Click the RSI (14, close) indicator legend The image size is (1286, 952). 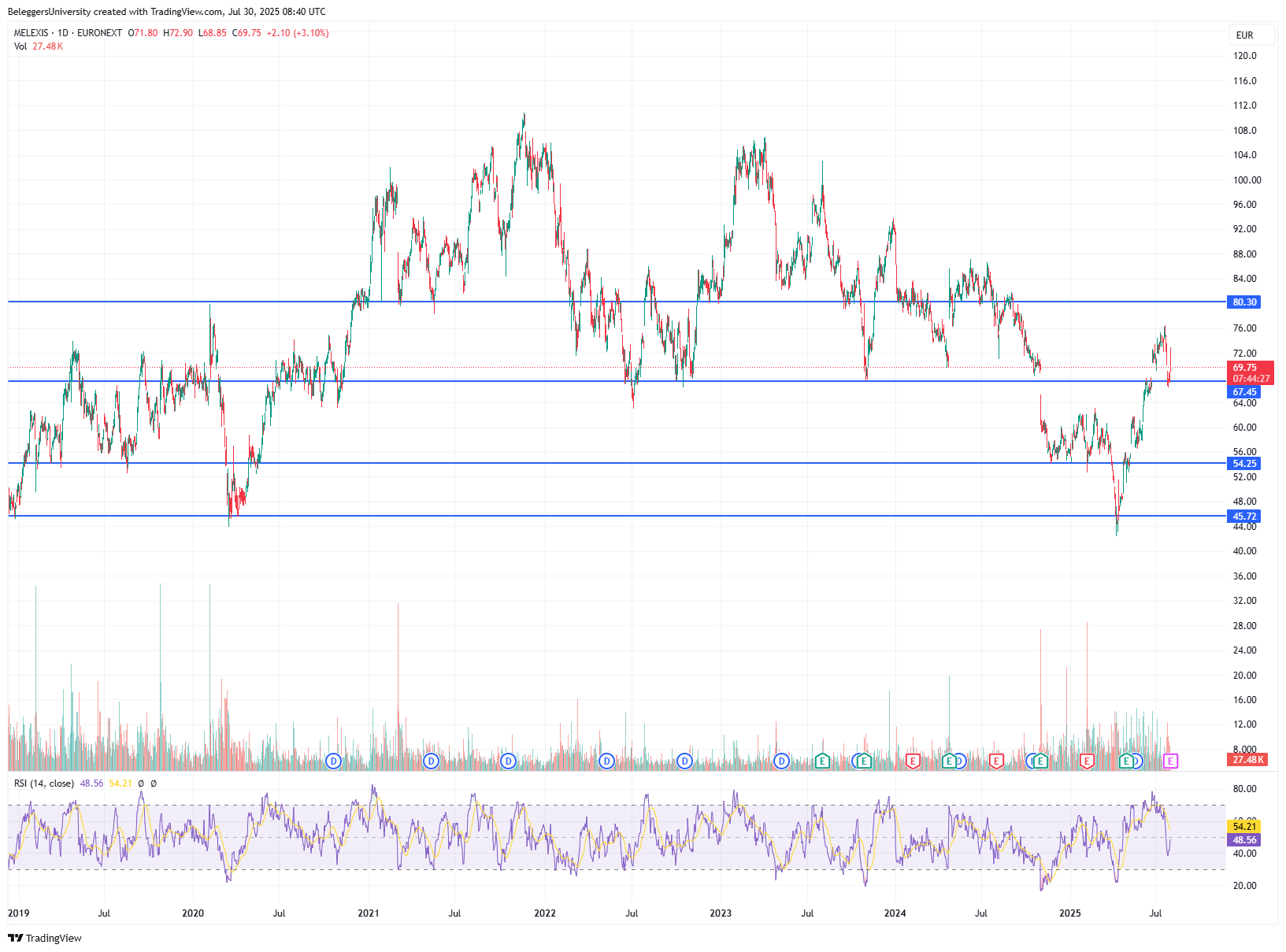point(44,783)
